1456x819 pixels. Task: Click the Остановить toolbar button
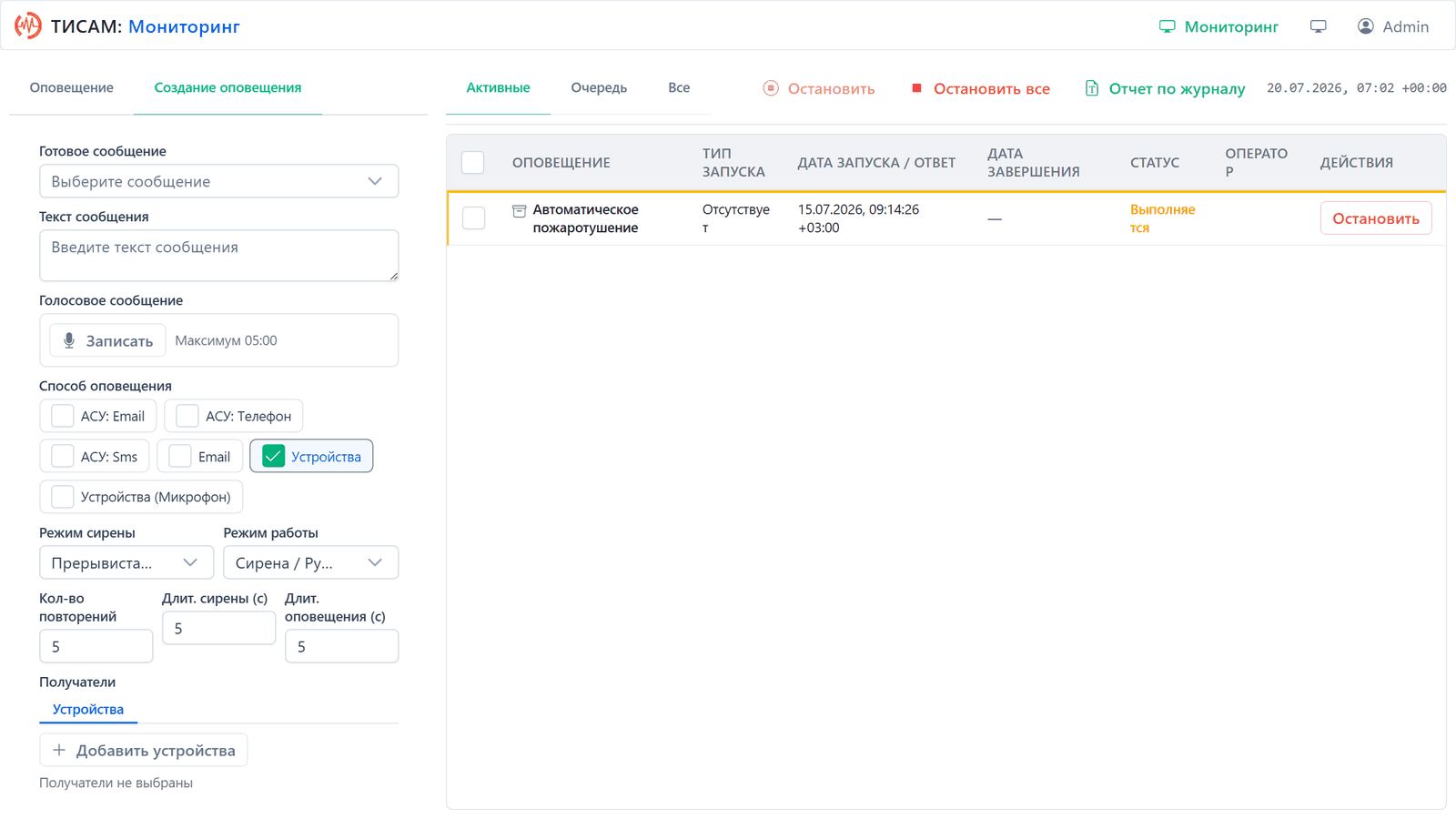[819, 88]
